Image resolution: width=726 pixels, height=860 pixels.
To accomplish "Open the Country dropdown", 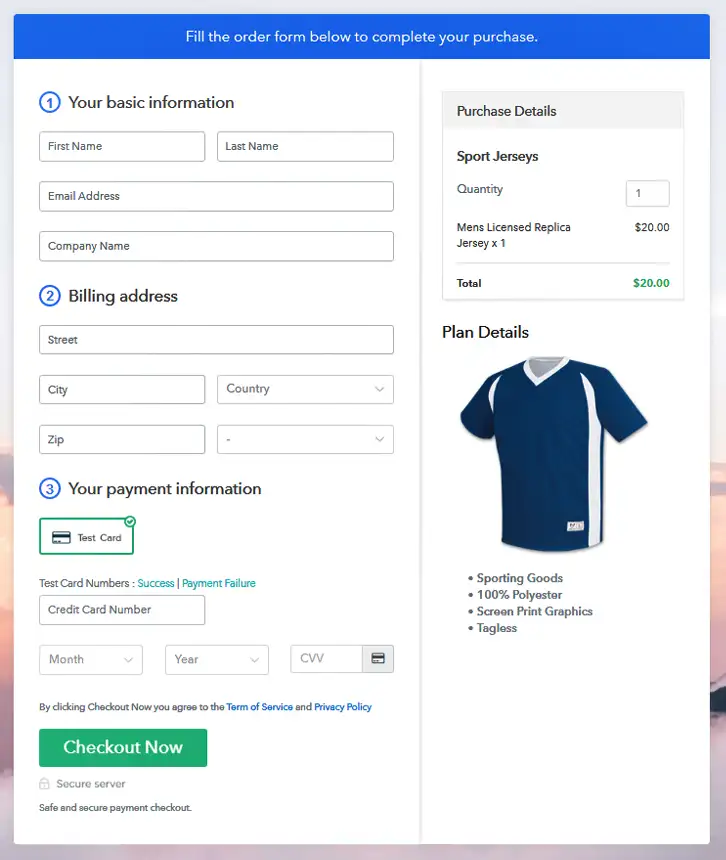I will pyautogui.click(x=305, y=389).
